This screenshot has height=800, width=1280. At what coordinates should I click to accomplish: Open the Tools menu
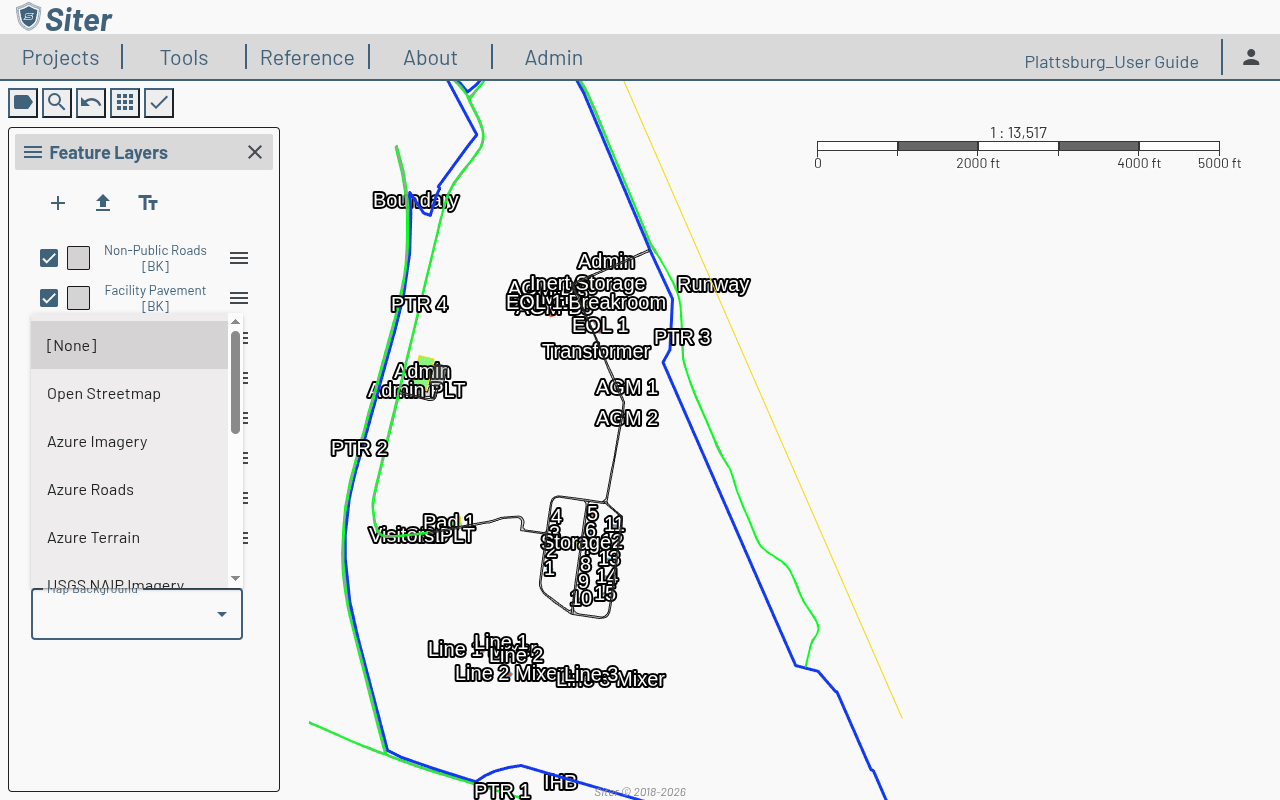coord(184,57)
